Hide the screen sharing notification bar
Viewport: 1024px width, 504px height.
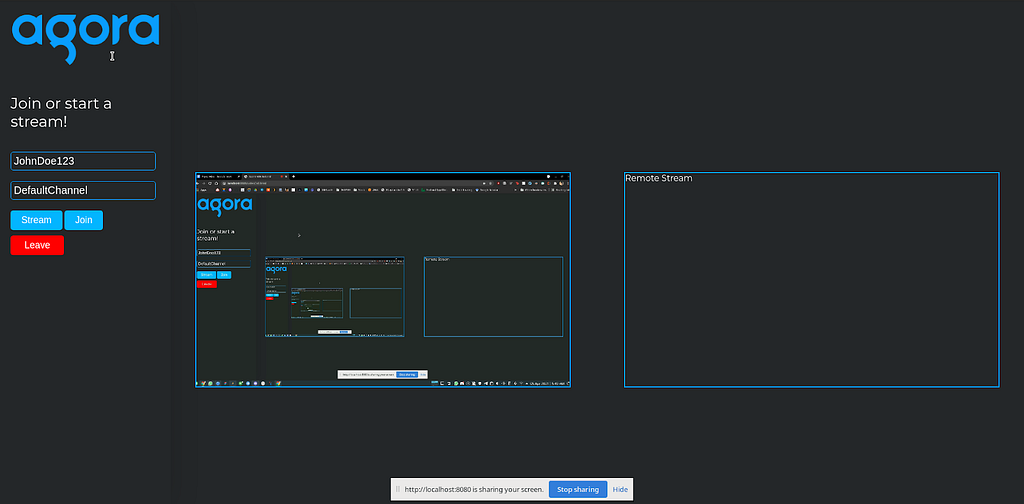tap(620, 489)
